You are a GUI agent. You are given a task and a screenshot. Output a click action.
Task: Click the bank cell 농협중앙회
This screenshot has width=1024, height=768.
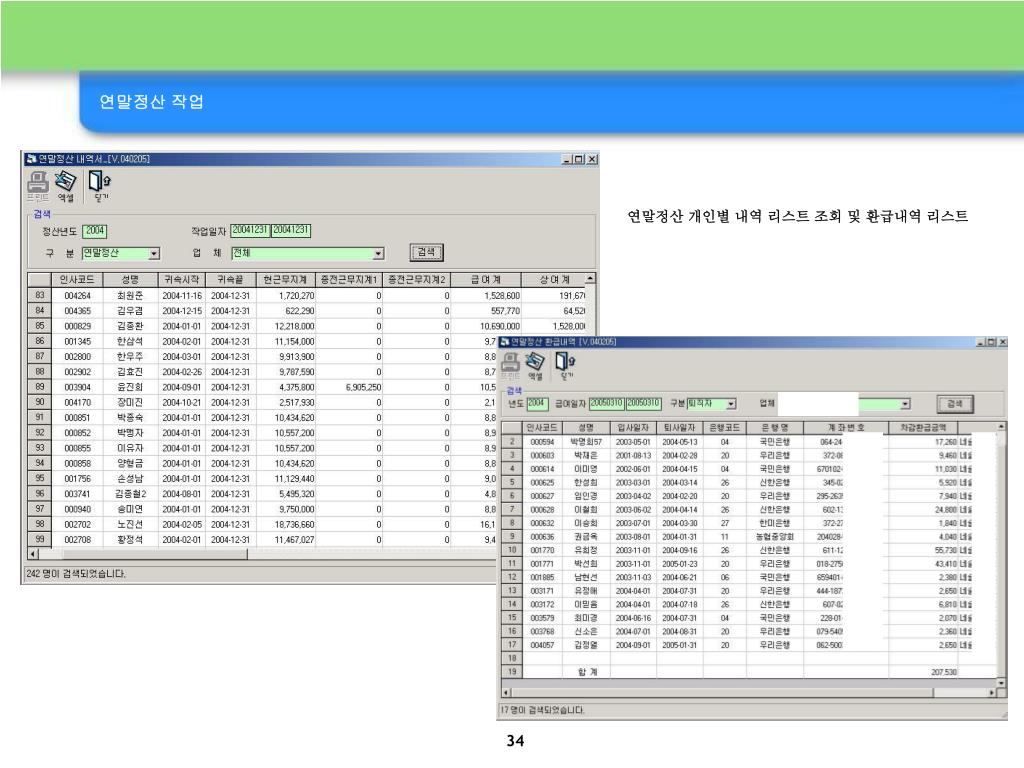coord(775,537)
